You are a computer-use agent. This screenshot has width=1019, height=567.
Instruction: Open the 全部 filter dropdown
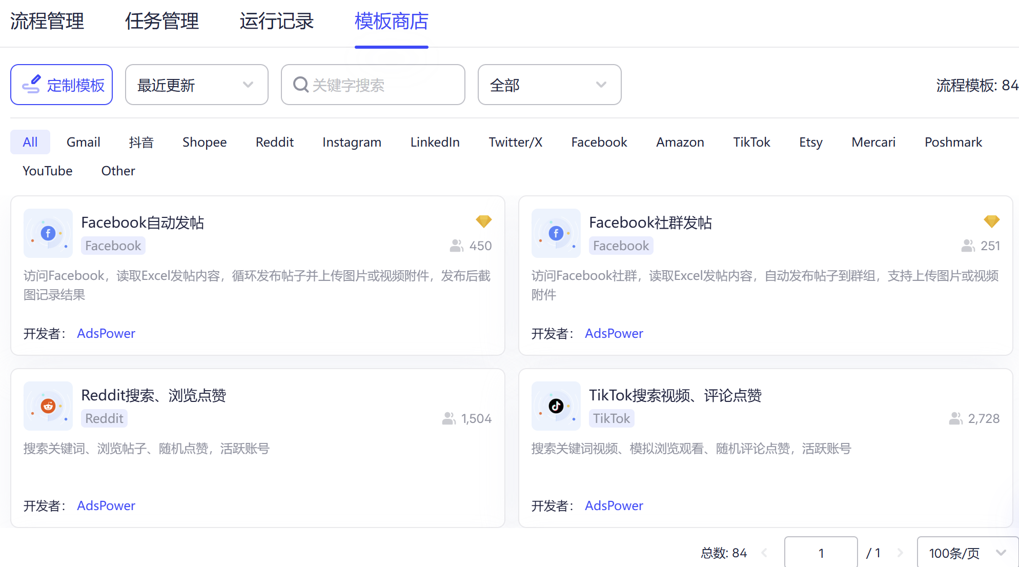tap(549, 85)
